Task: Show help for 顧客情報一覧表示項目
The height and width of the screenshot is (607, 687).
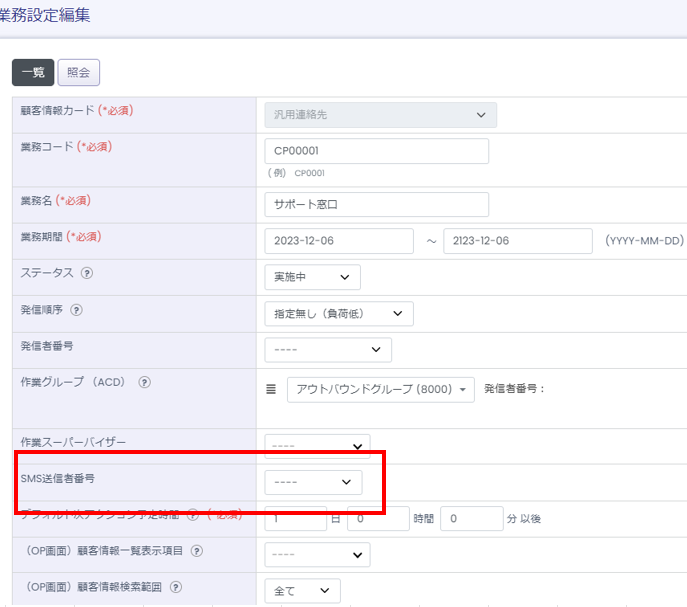Action: (x=197, y=551)
